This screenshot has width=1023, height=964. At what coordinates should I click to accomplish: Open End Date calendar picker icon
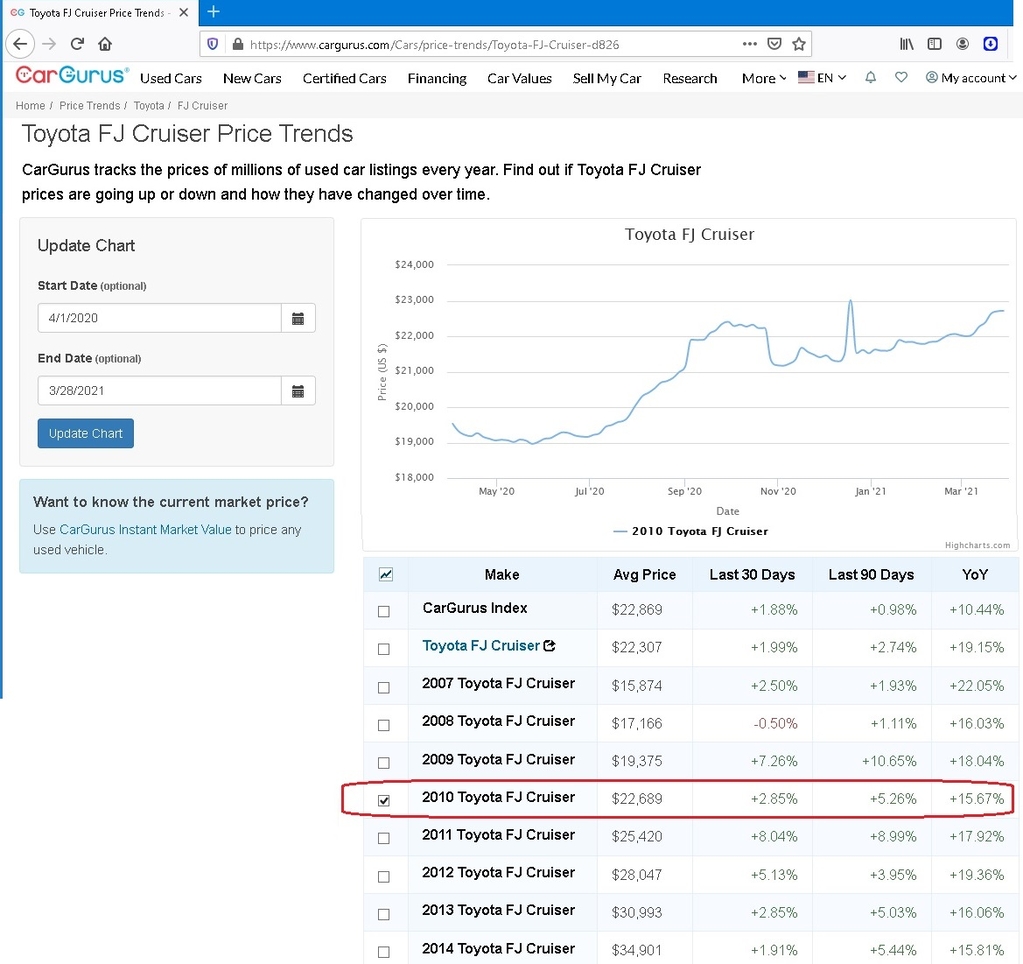click(298, 391)
